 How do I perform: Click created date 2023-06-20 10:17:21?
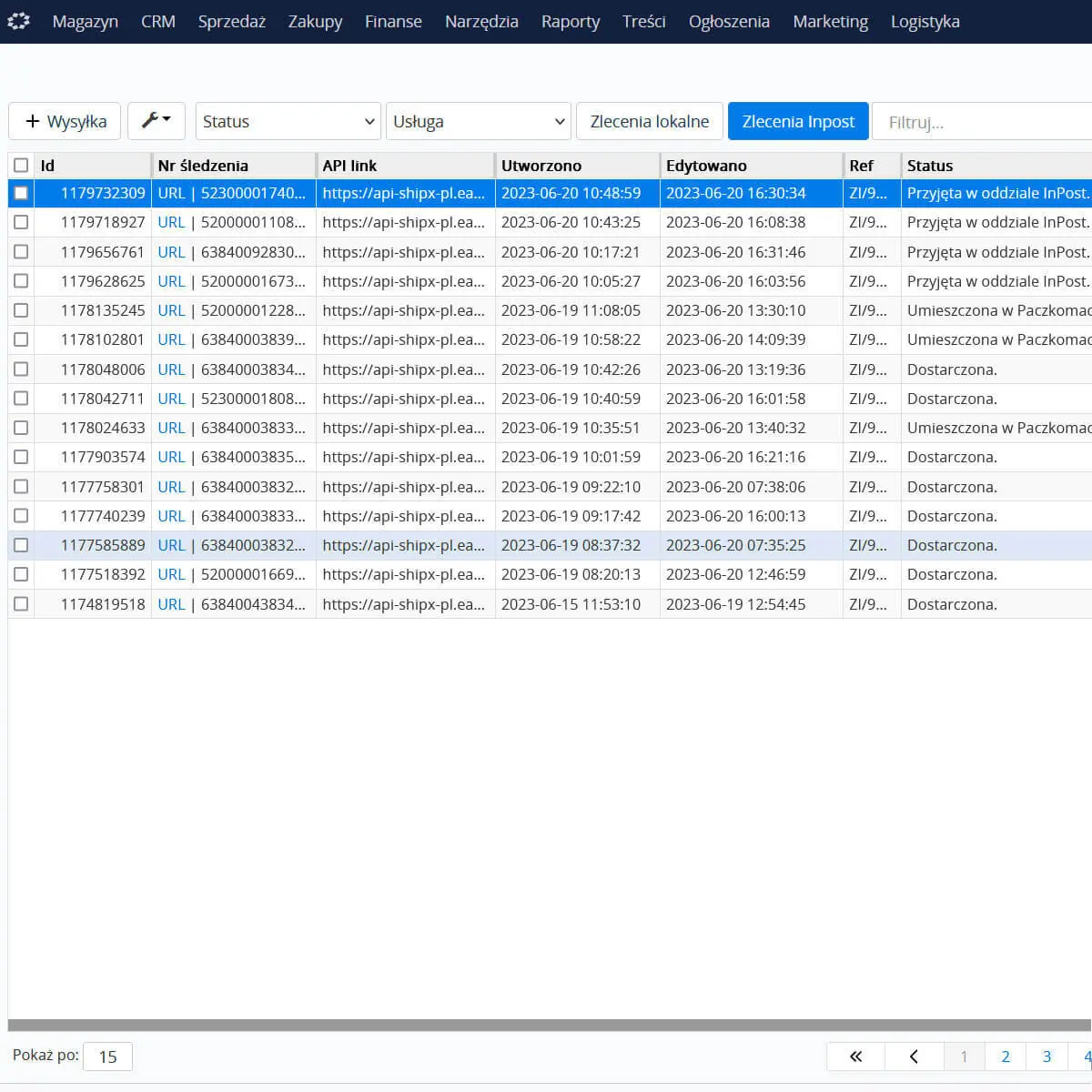[571, 252]
